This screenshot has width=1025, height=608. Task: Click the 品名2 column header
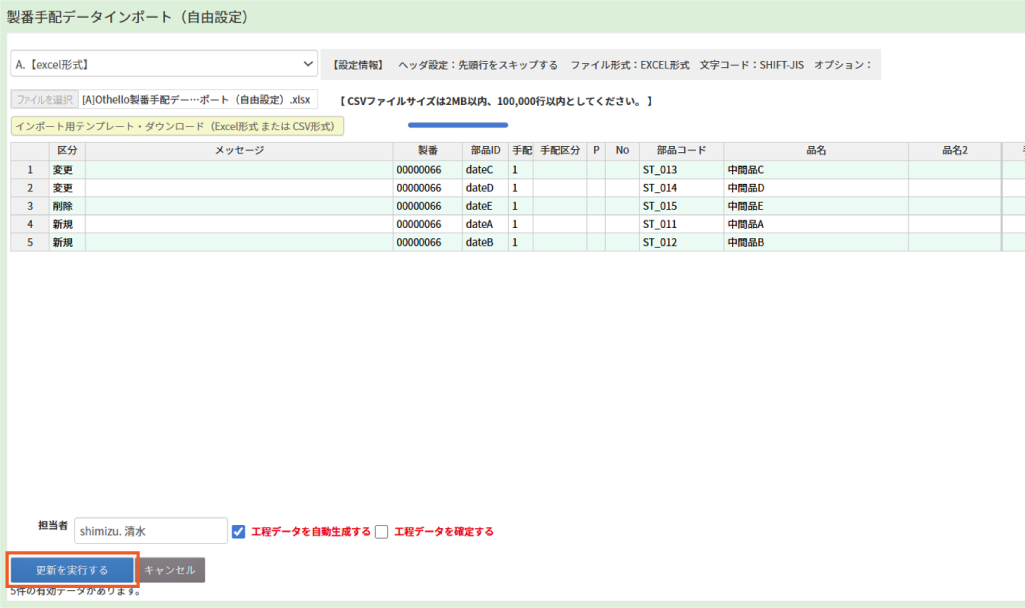click(x=954, y=151)
